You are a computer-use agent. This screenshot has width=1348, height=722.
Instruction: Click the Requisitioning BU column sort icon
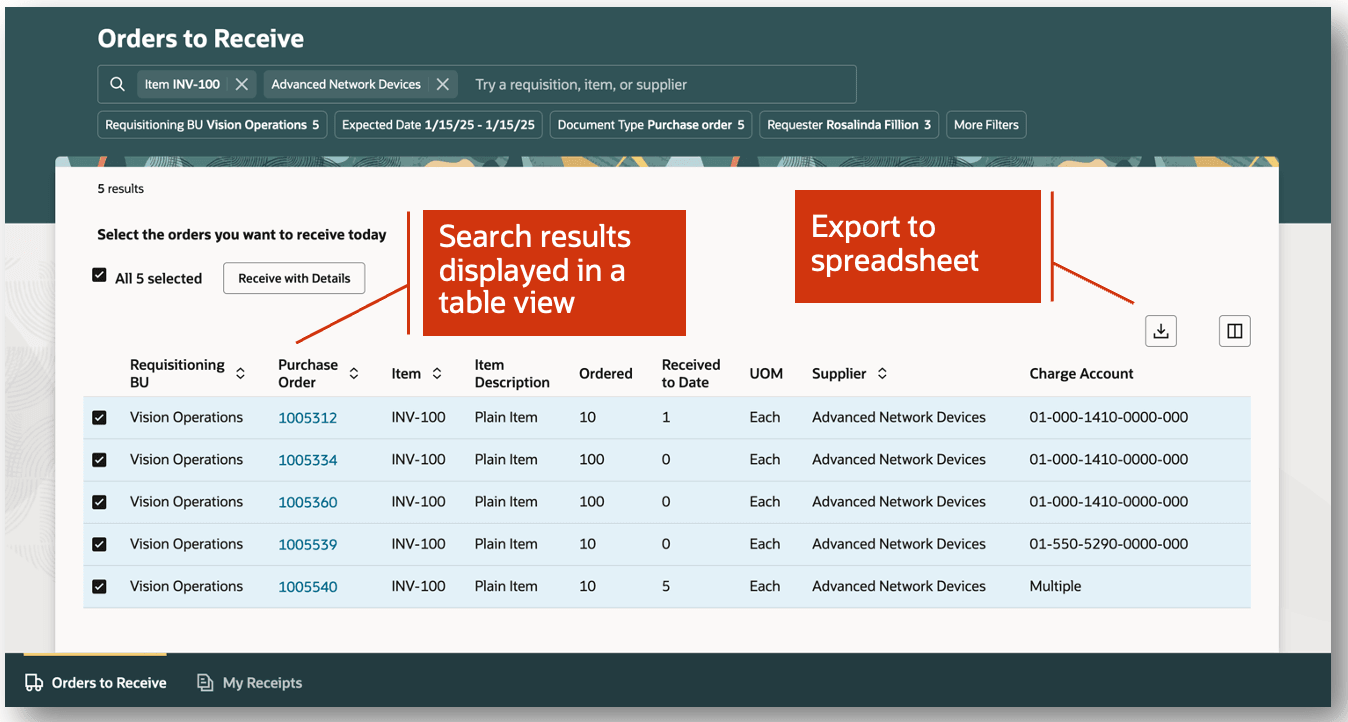(240, 373)
